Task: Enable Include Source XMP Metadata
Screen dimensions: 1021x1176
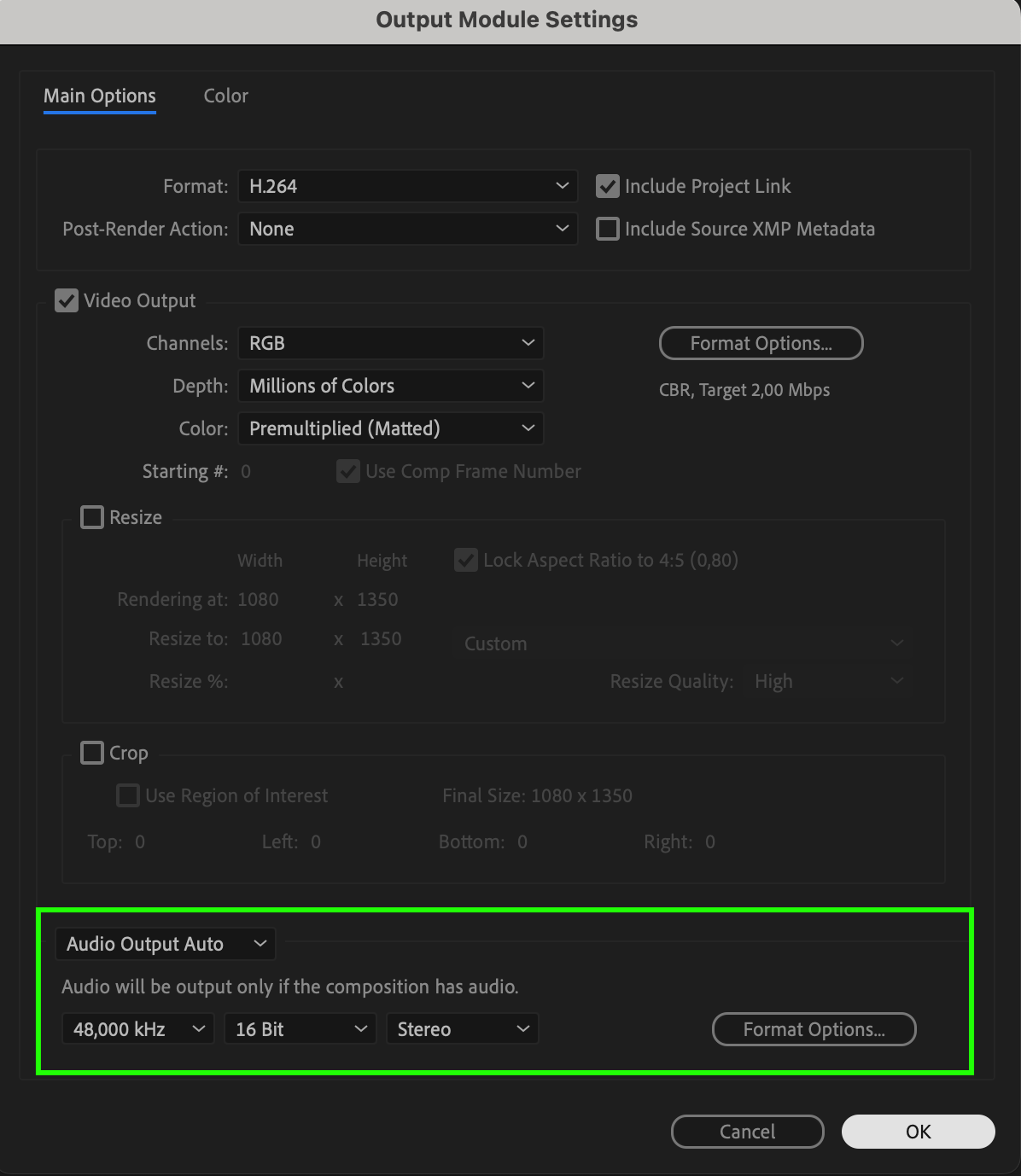Action: [607, 229]
